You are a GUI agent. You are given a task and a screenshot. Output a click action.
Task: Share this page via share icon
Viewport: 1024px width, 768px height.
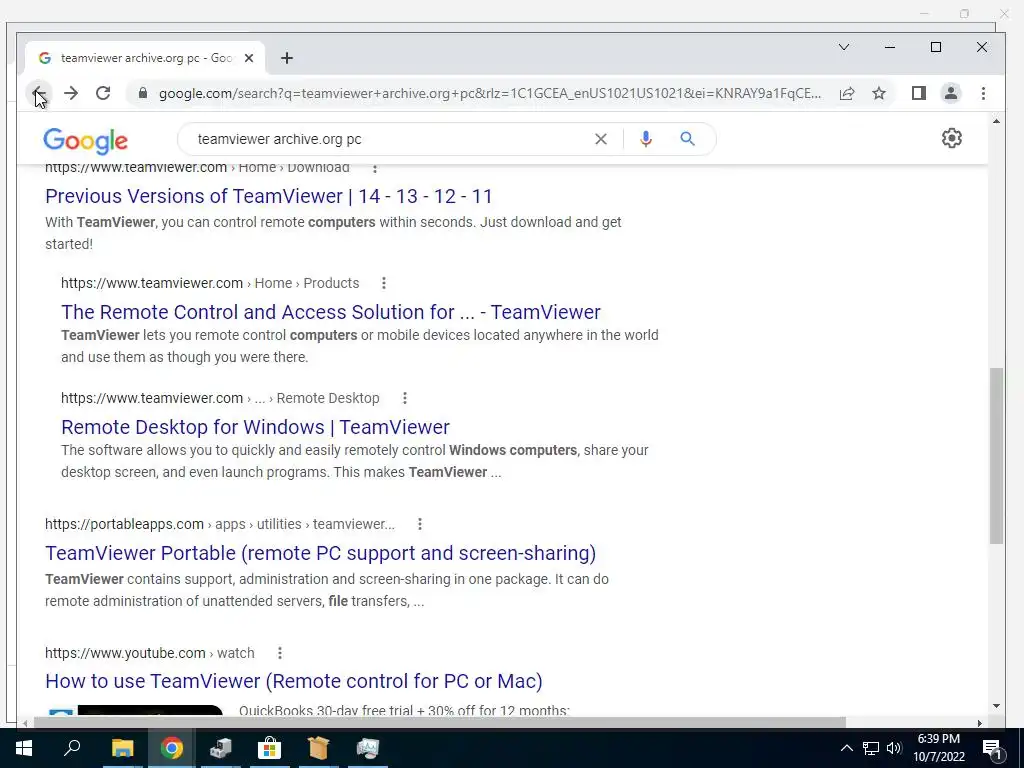(x=847, y=93)
